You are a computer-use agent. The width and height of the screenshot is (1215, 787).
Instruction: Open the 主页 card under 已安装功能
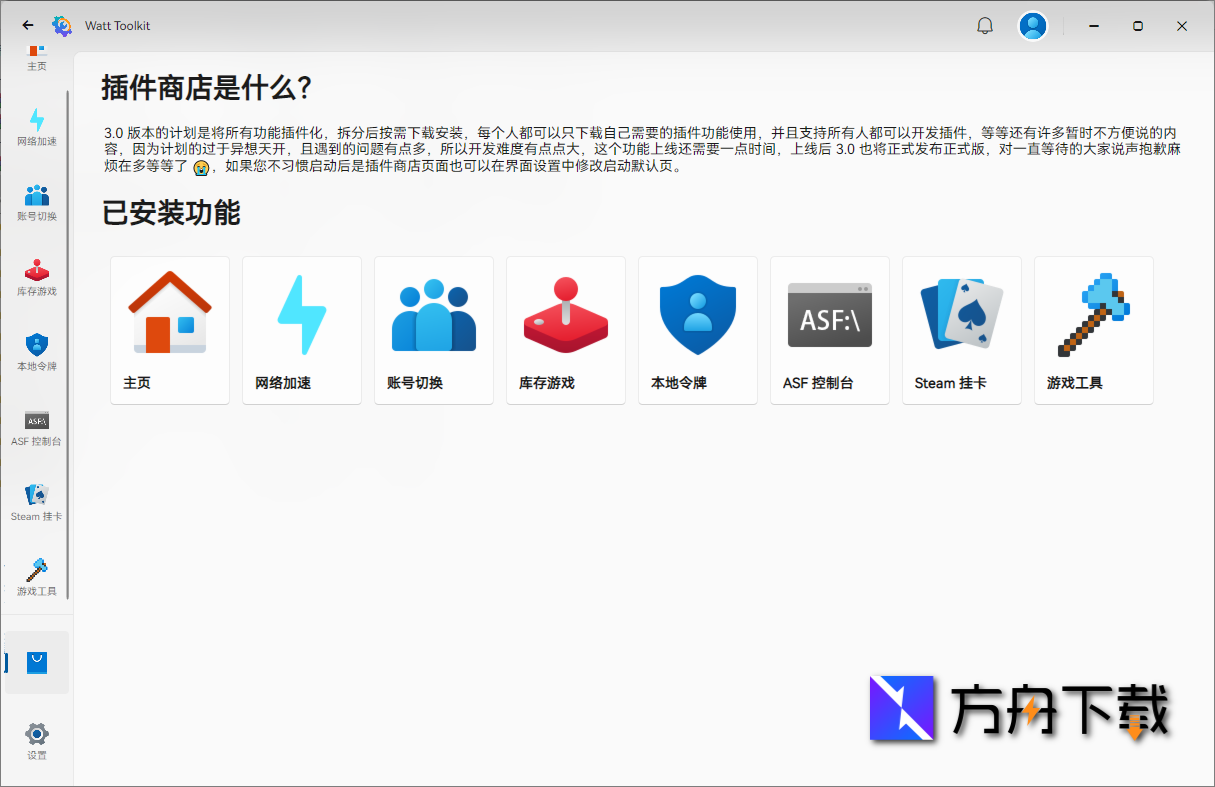pos(169,330)
